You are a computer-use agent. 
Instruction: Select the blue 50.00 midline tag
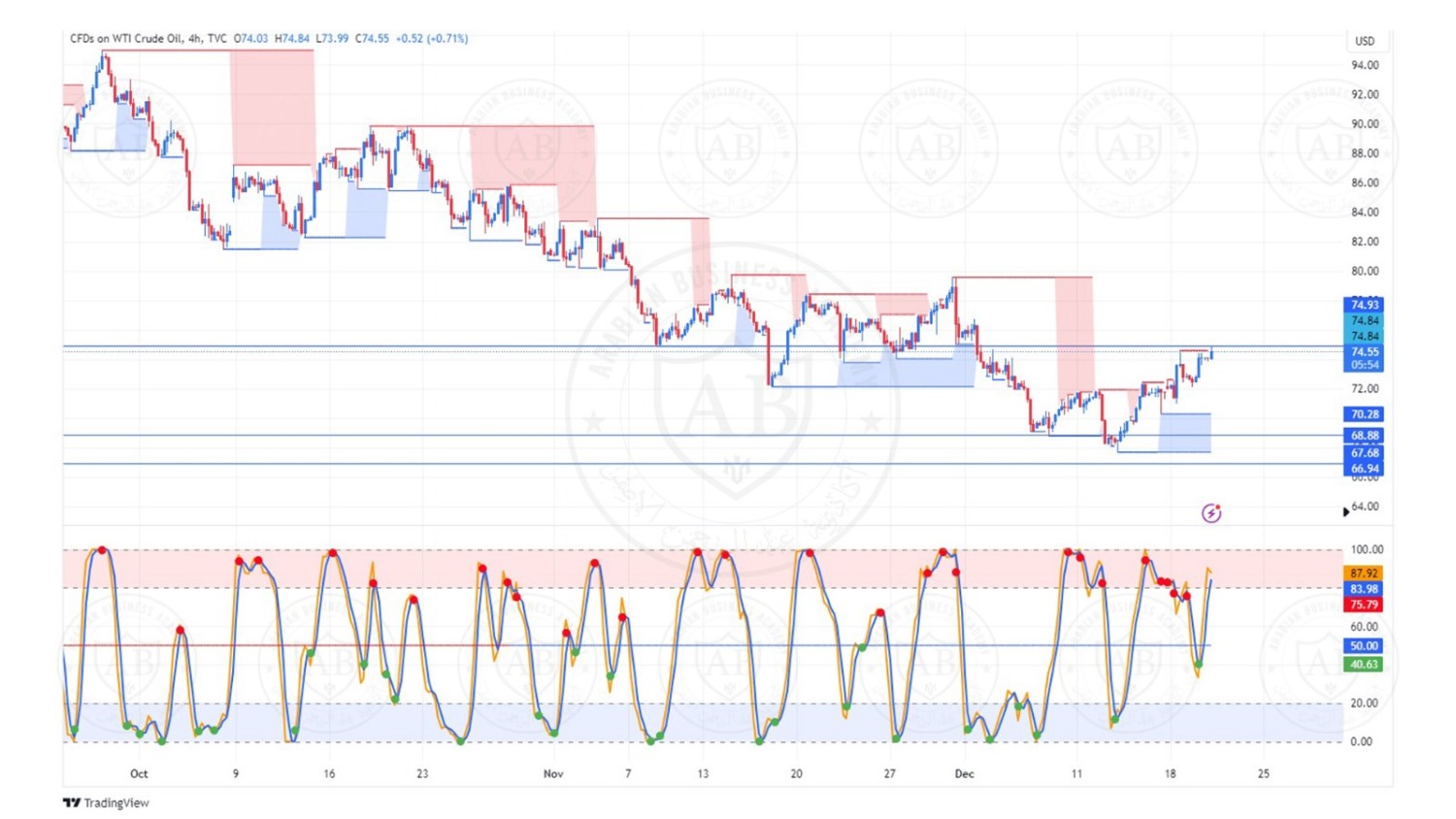(1364, 646)
